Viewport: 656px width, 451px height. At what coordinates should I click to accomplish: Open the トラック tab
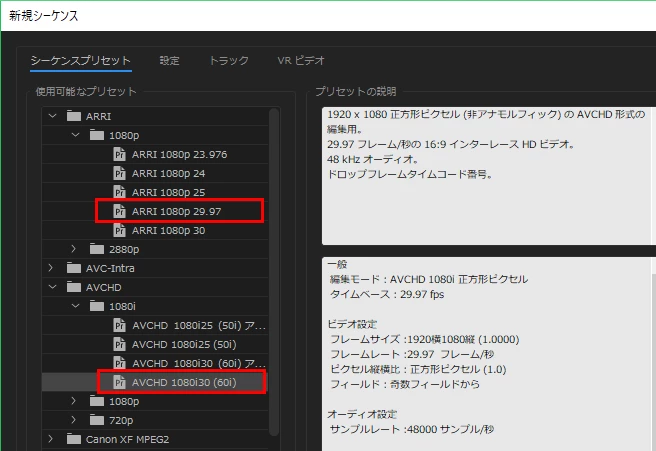pyautogui.click(x=229, y=61)
